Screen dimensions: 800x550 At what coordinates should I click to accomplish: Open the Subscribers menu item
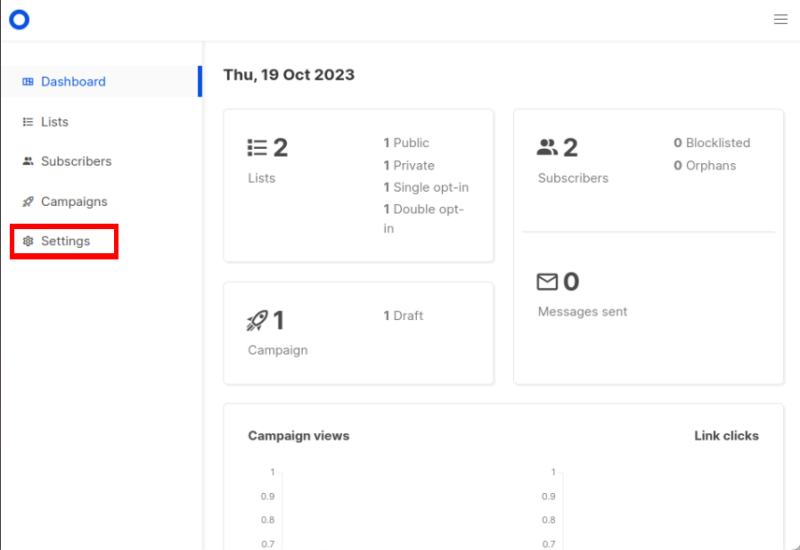pyautogui.click(x=76, y=161)
